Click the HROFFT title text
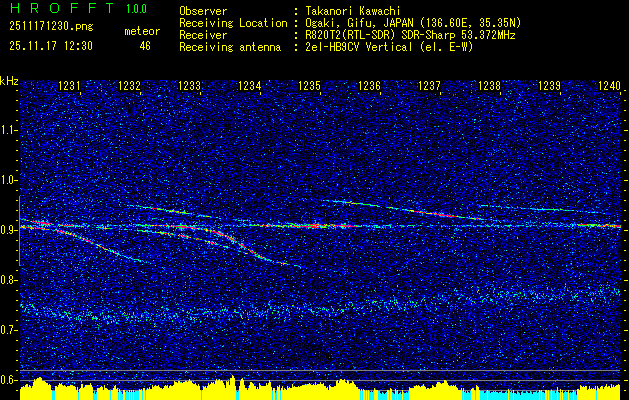This screenshot has height=400, width=629. click(x=62, y=8)
